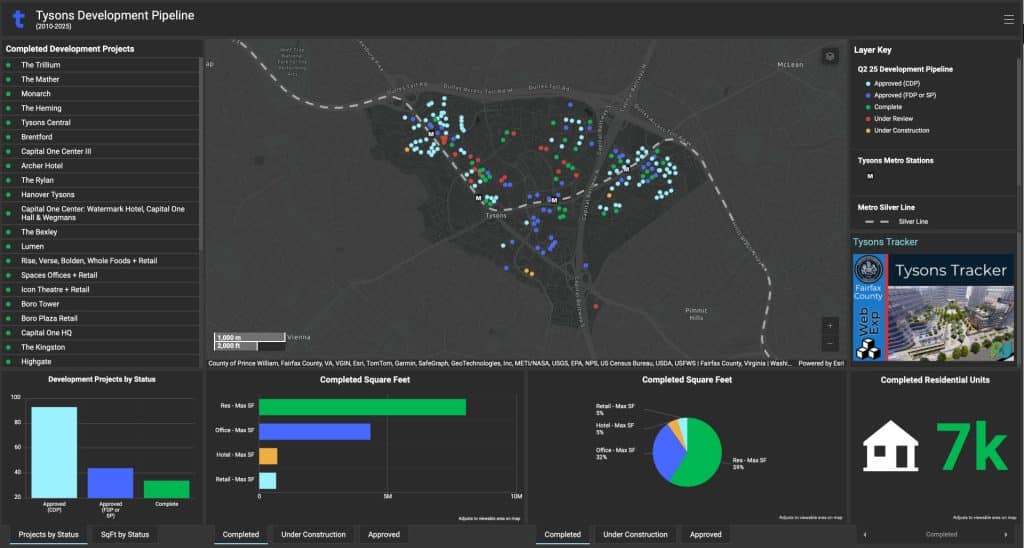Go to next residential units slide

tap(1011, 534)
